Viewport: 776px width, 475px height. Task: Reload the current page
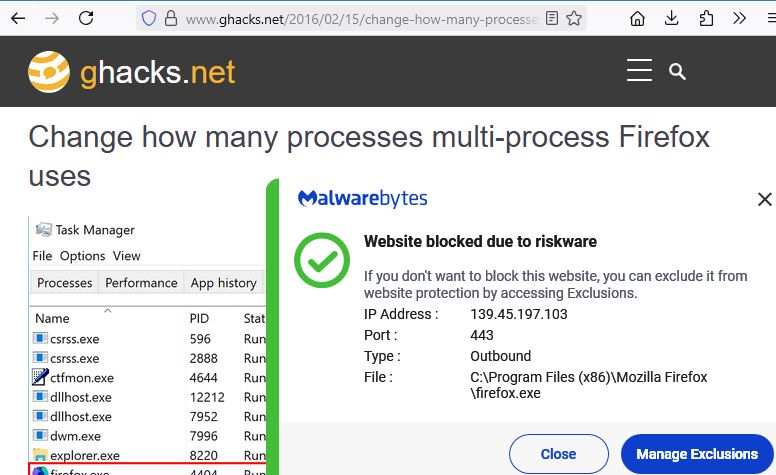tap(86, 18)
